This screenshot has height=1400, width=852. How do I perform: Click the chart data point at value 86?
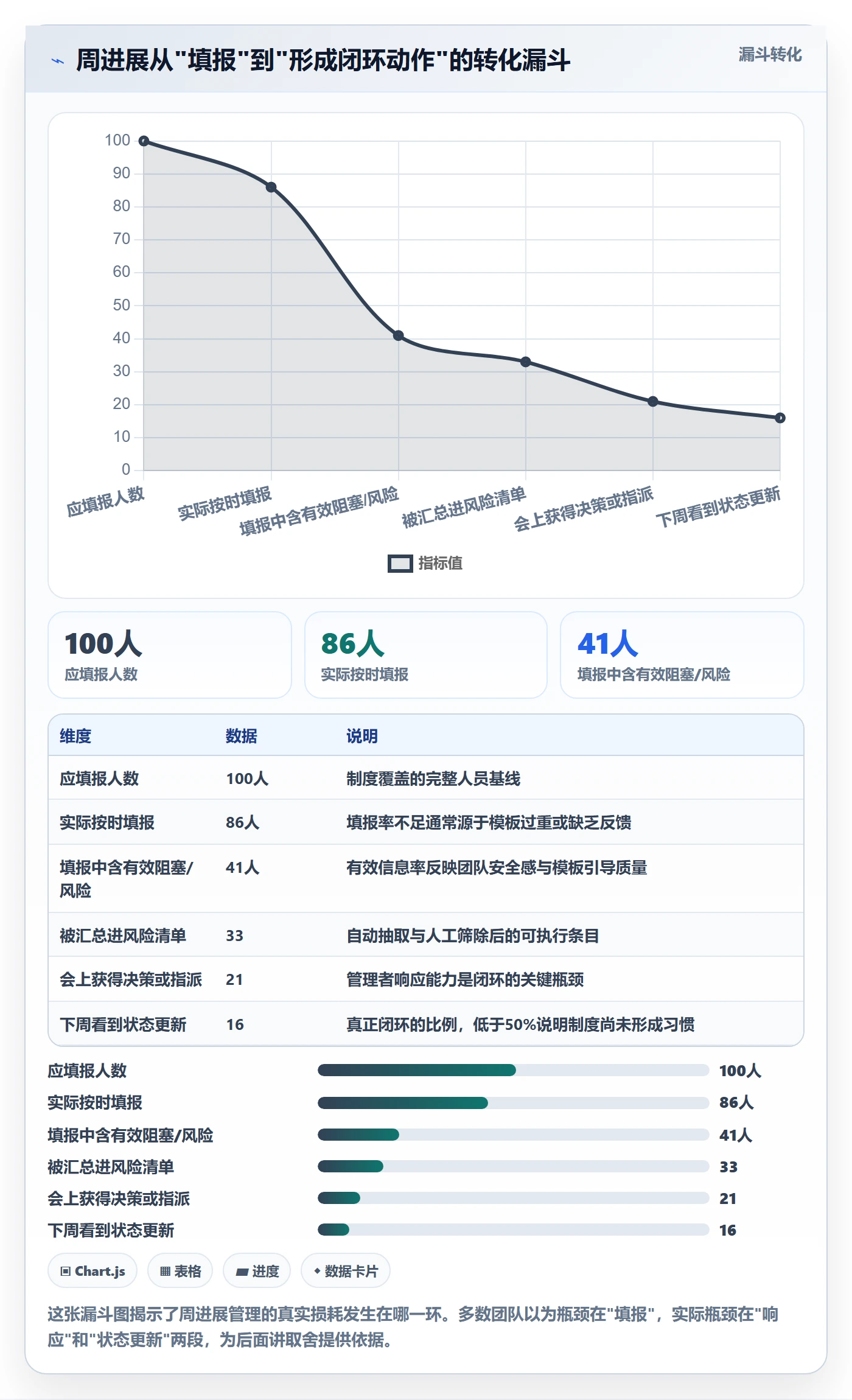(271, 187)
